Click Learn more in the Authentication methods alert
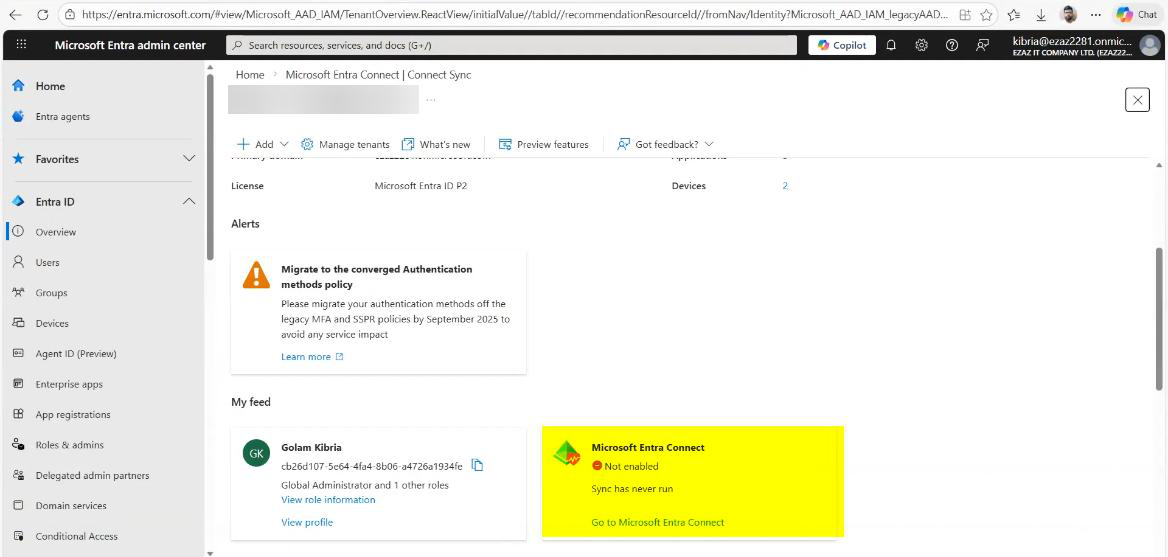 tap(312, 357)
